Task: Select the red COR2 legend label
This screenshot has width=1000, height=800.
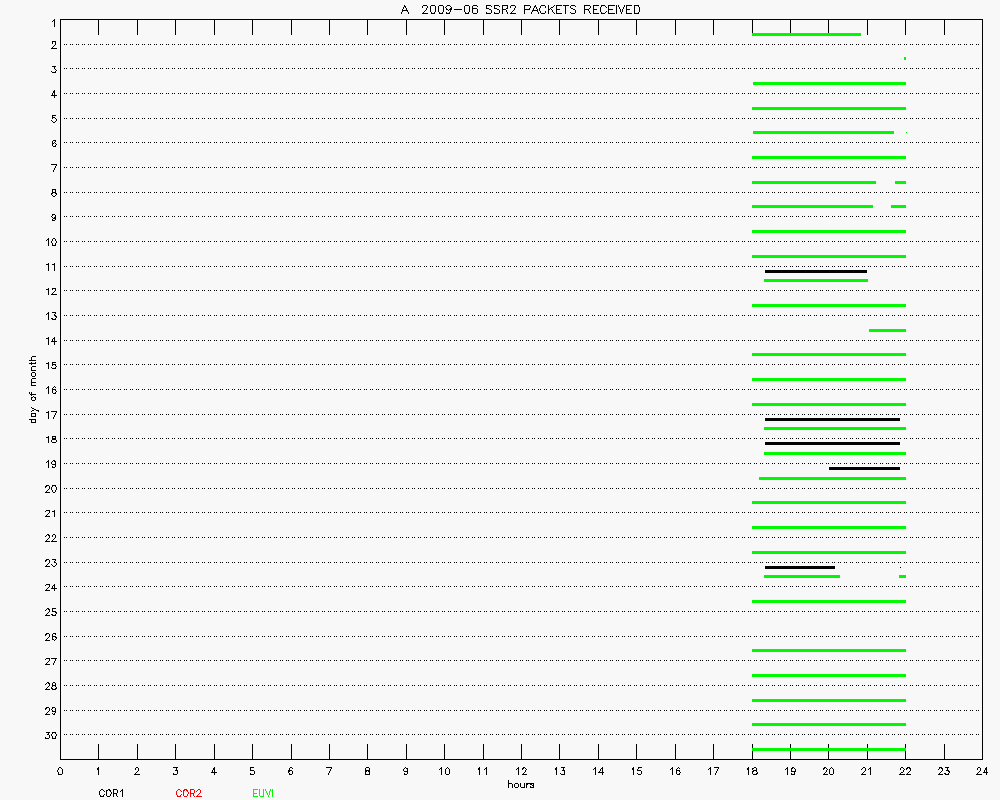Action: point(188,793)
